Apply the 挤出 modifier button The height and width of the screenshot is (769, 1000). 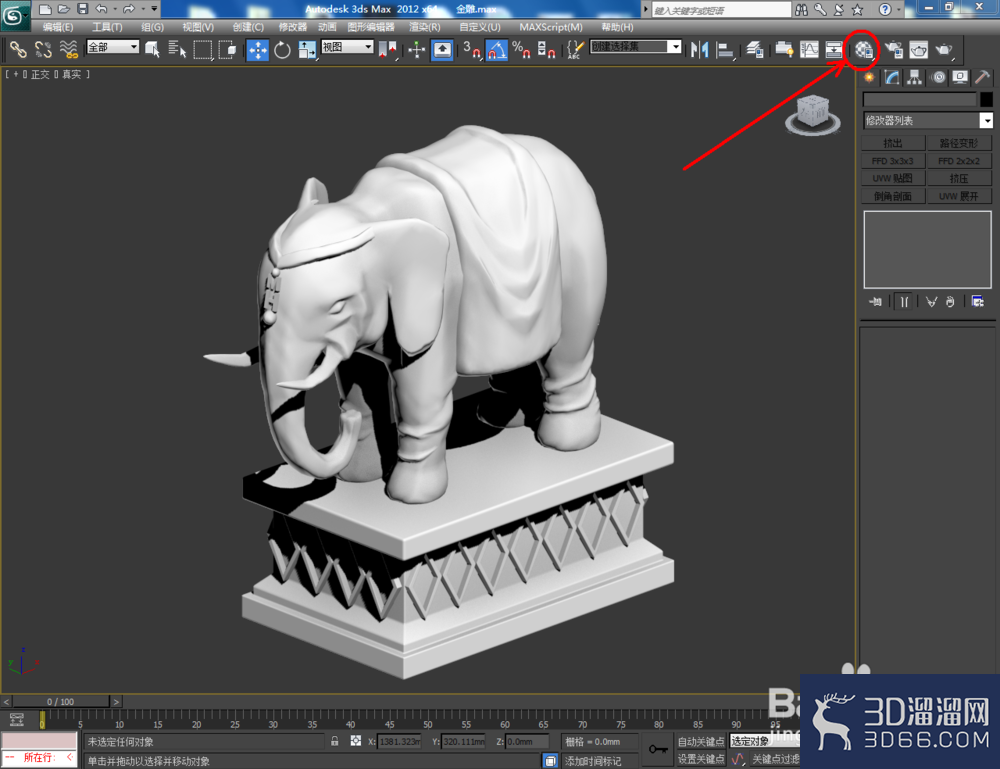tap(893, 143)
